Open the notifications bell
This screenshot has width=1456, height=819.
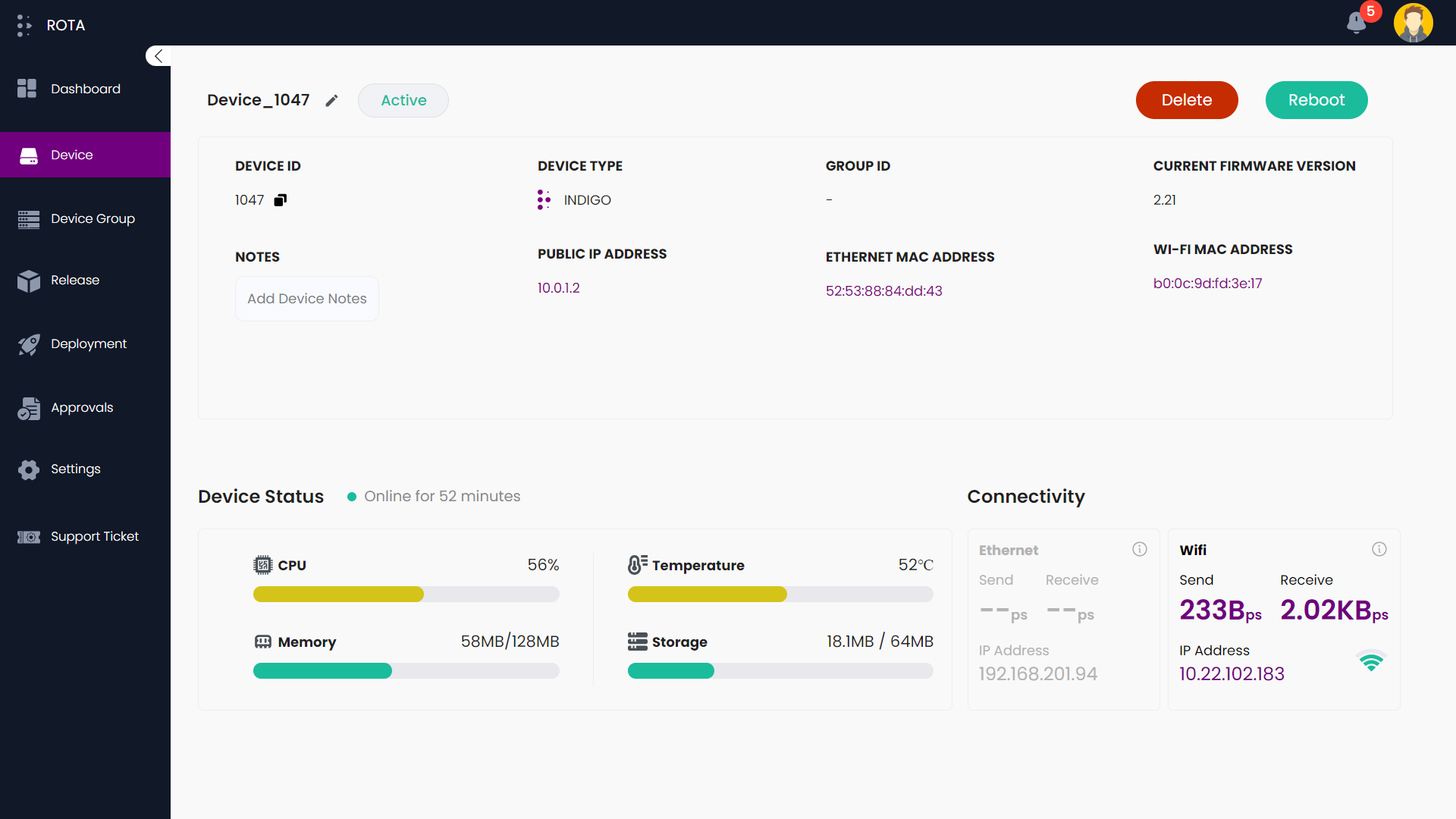coord(1357,23)
